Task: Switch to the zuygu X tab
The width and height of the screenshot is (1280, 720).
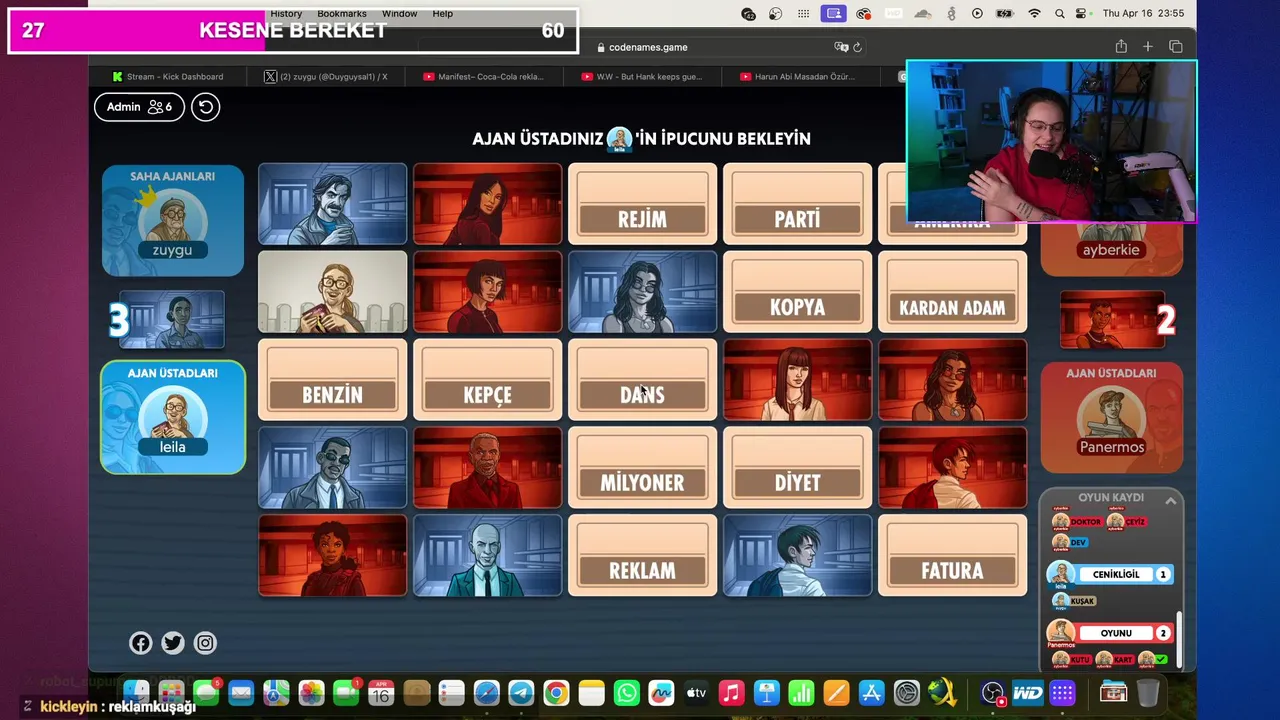Action: coord(328,76)
